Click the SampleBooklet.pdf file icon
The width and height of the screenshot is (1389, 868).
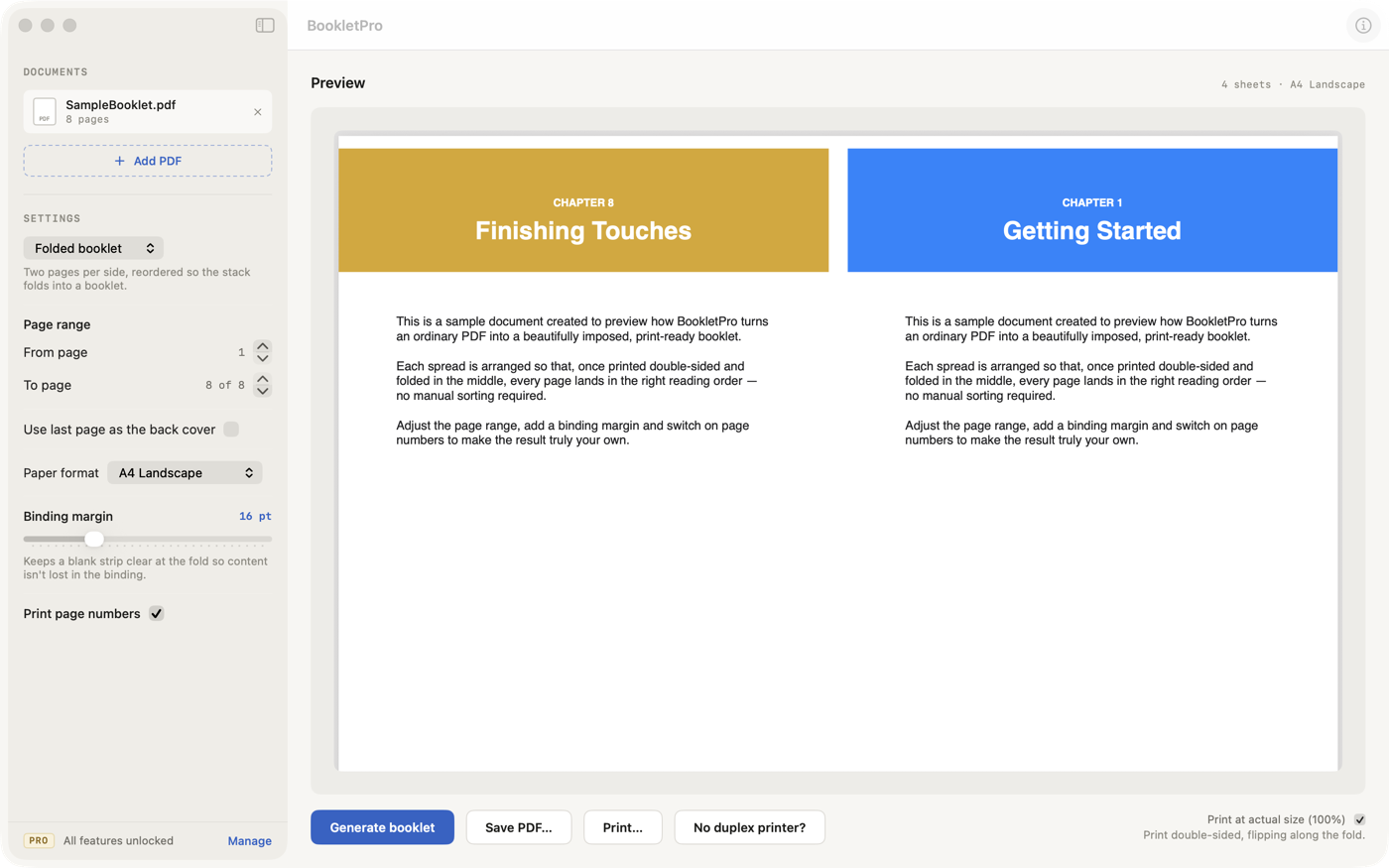pos(45,111)
